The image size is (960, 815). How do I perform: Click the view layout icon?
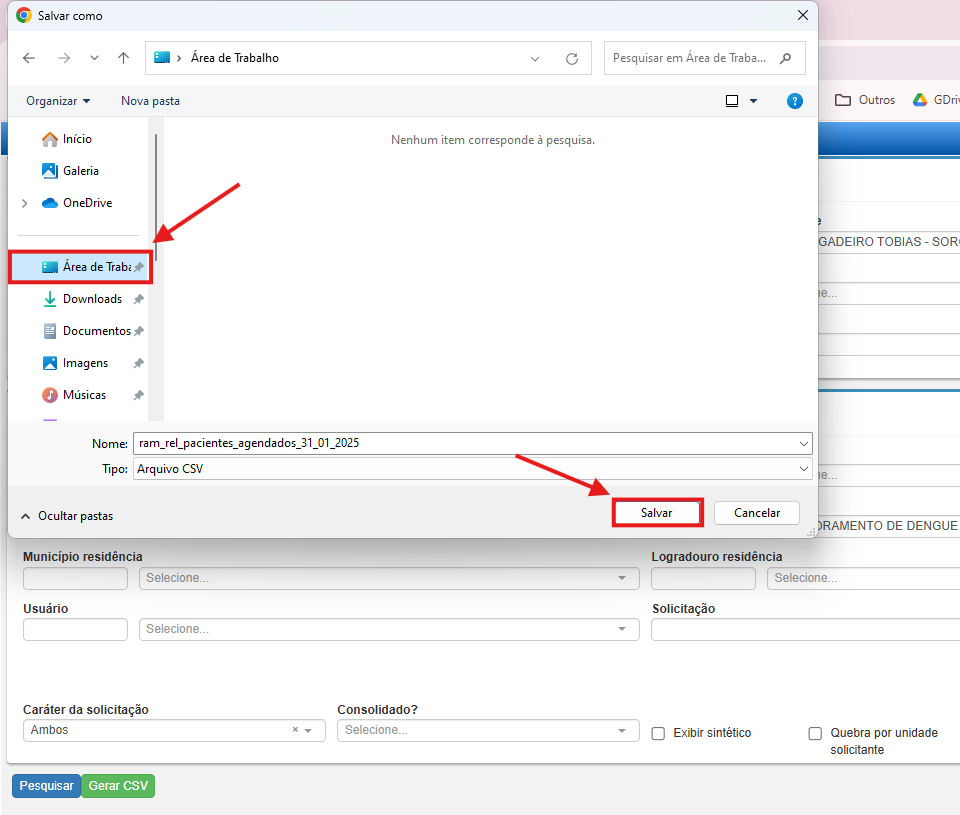732,101
